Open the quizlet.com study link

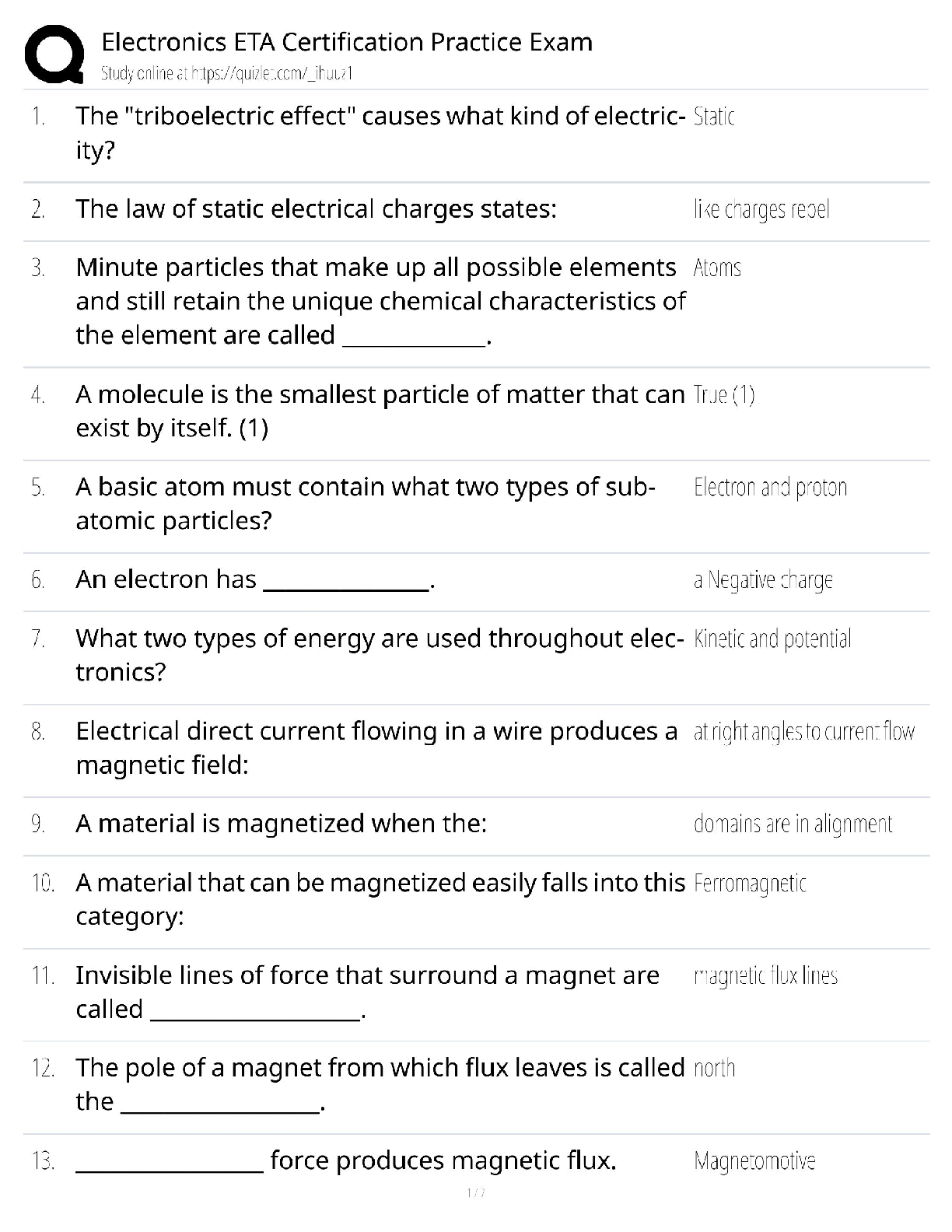pyautogui.click(x=228, y=74)
